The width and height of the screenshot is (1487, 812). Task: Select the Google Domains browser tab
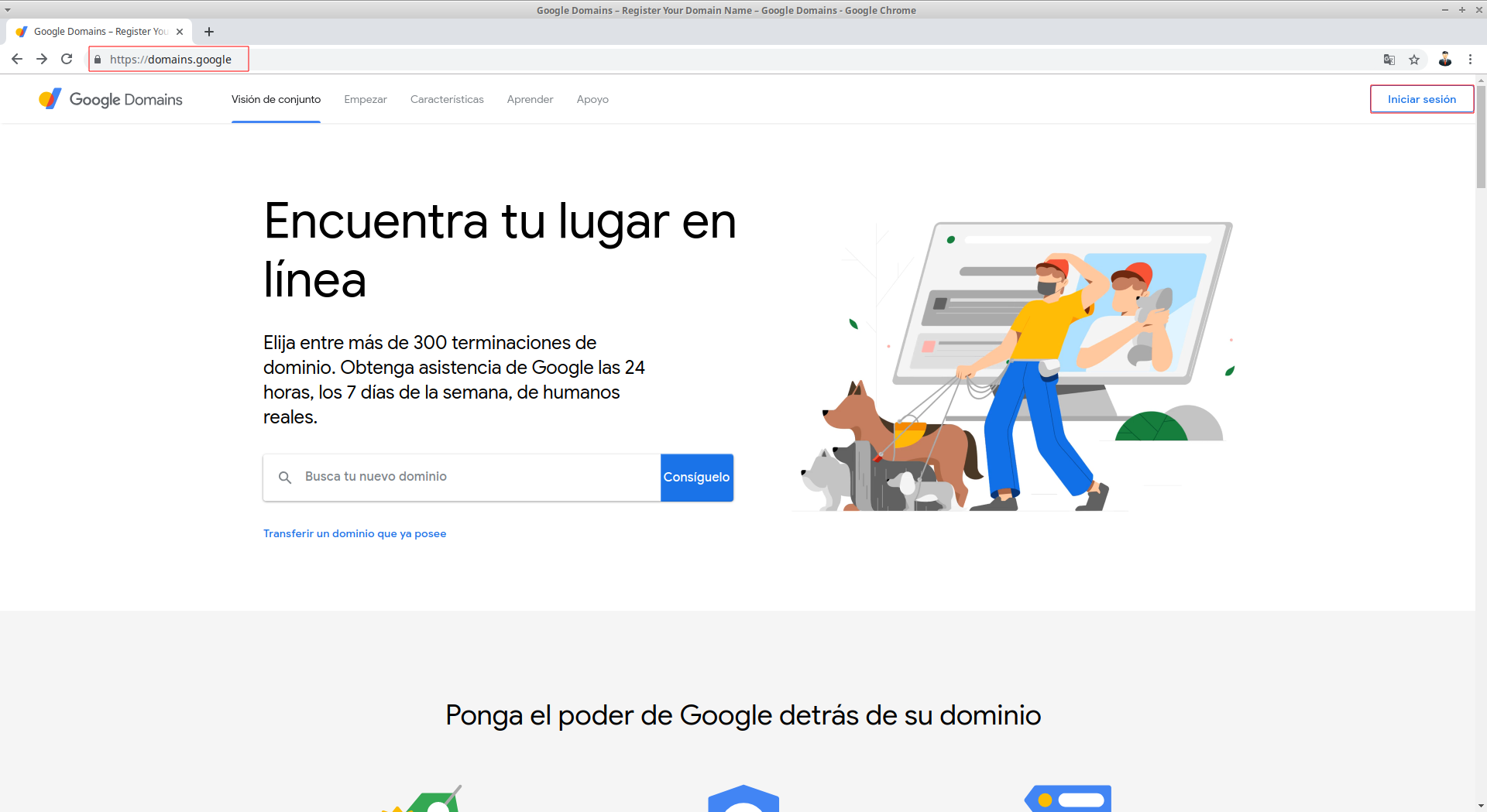point(100,32)
